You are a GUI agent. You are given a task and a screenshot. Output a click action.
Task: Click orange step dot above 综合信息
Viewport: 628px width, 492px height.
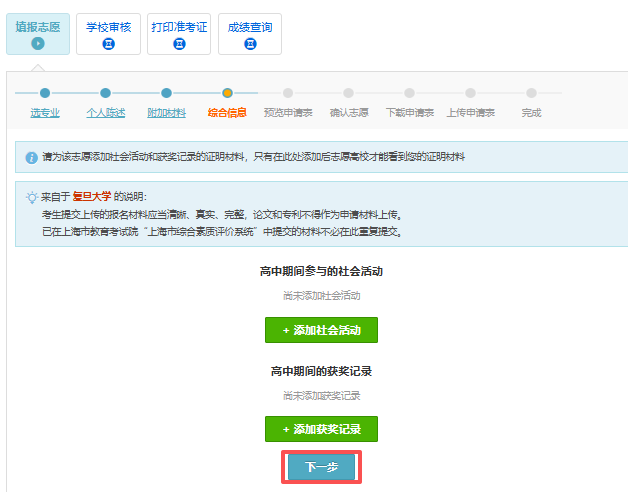(x=227, y=93)
